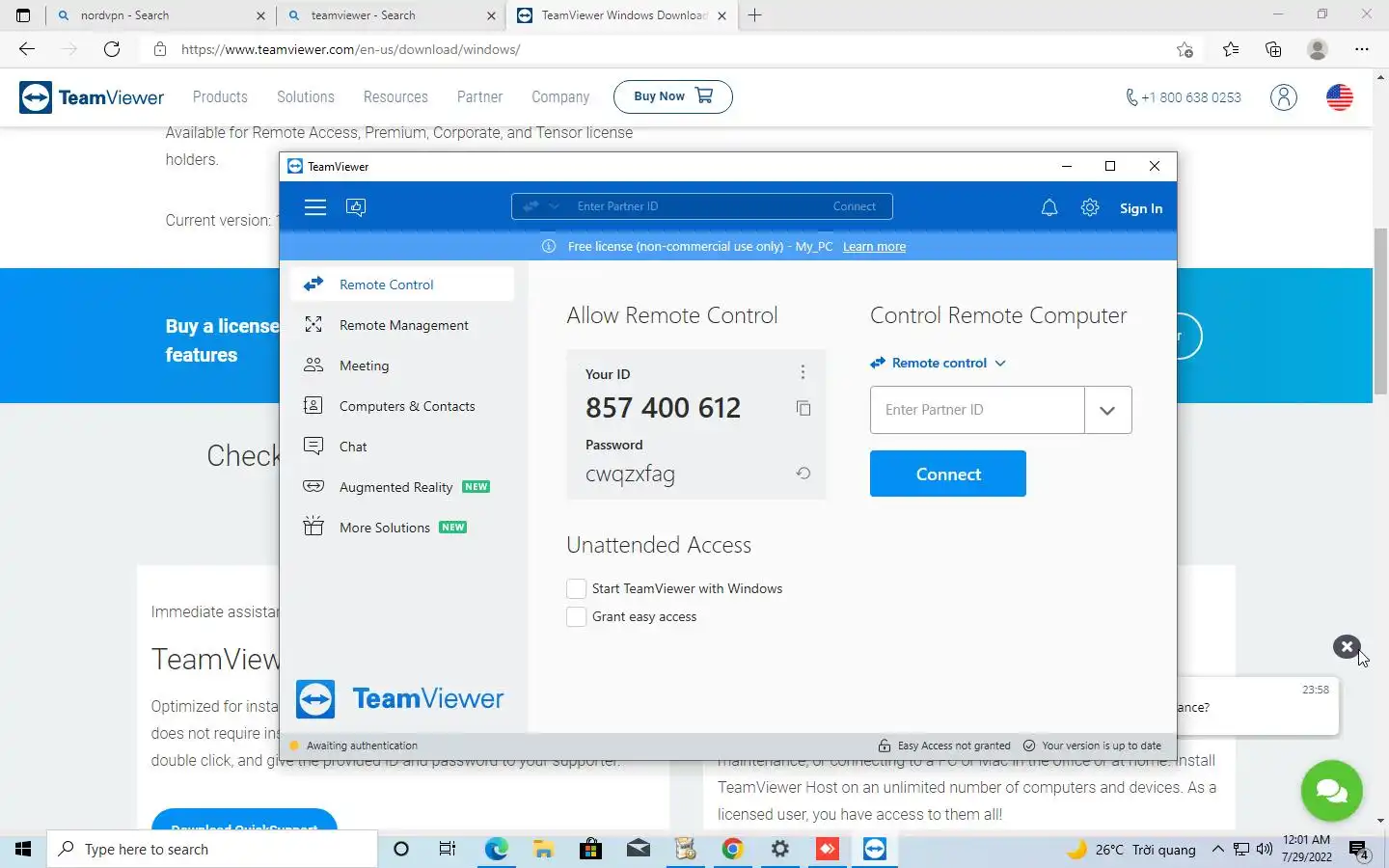The height and width of the screenshot is (868, 1389).
Task: Select the US flag language icon
Action: (x=1340, y=97)
